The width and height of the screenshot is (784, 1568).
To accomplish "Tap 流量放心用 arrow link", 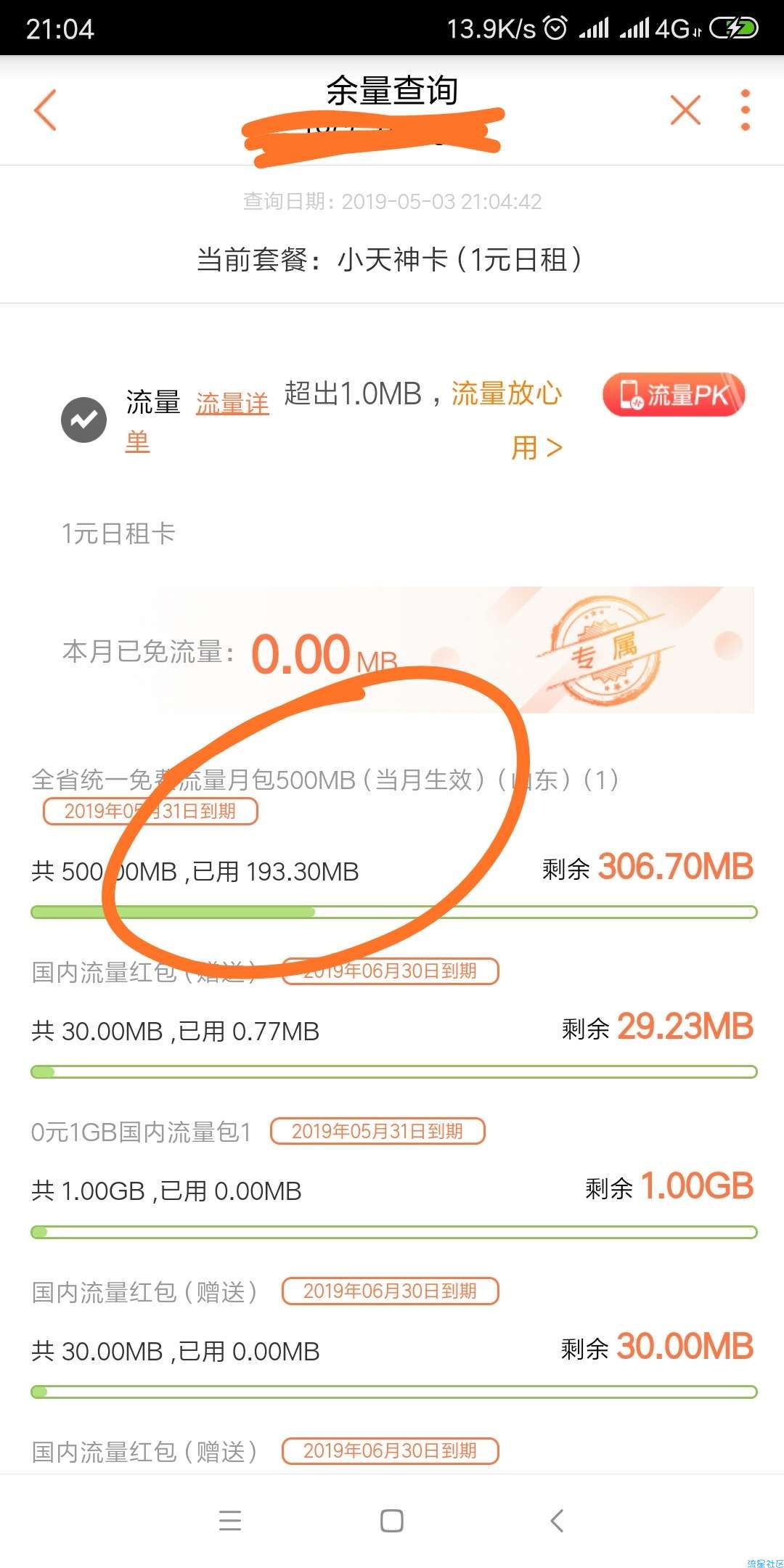I will coord(507,420).
